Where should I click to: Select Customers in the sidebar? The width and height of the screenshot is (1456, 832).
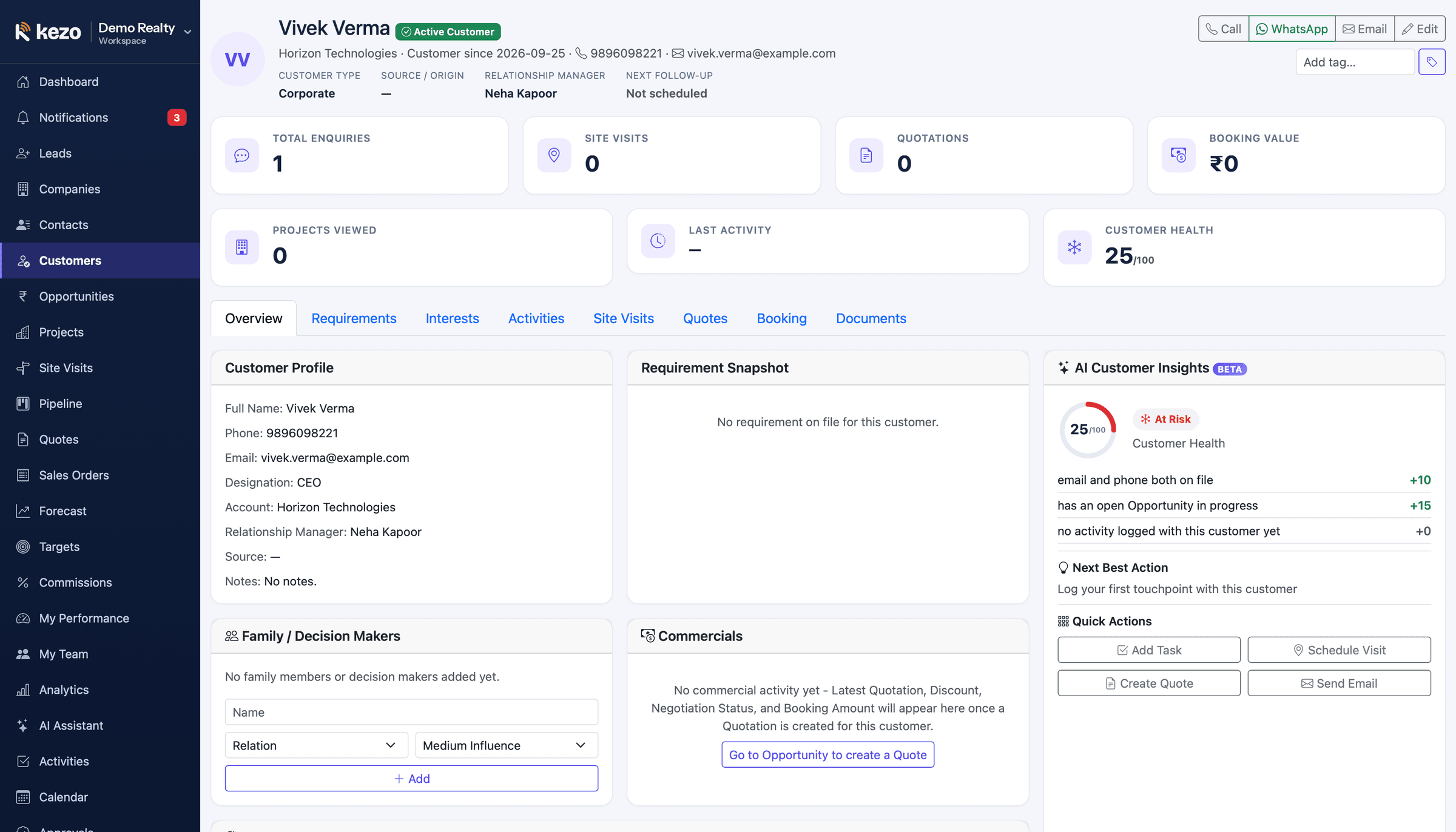coord(100,261)
